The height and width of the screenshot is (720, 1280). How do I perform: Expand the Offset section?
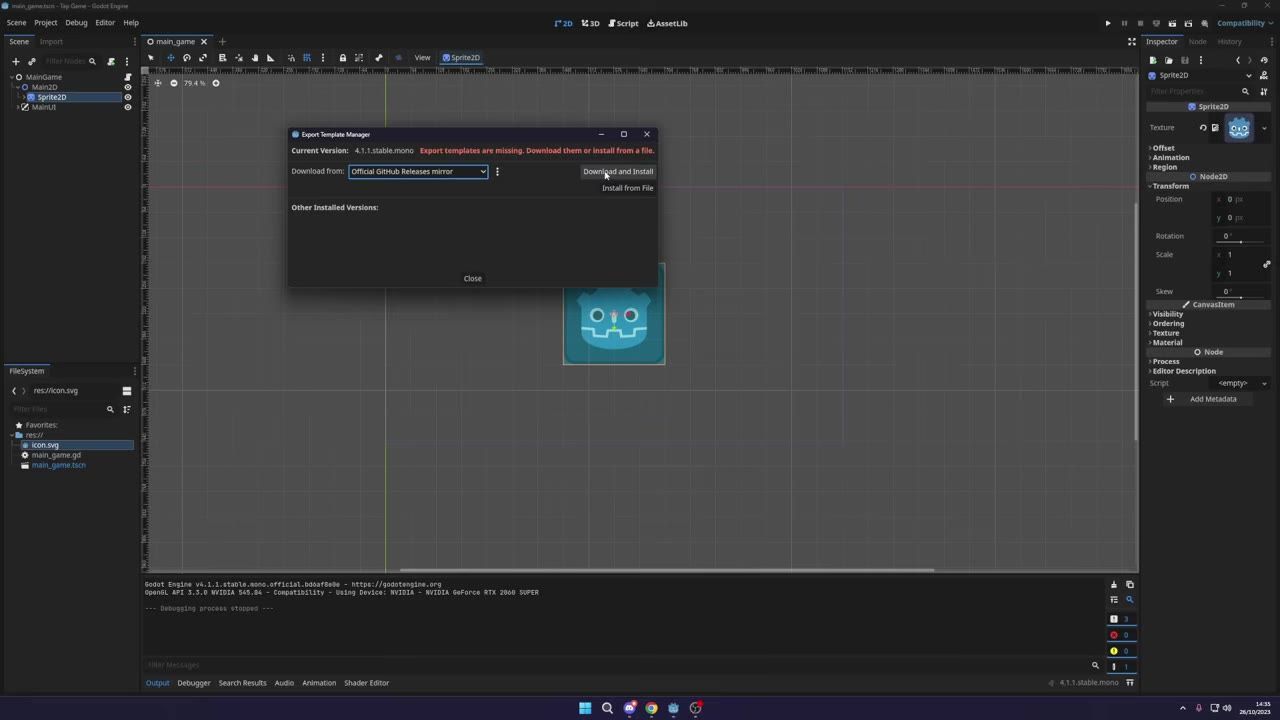click(x=1163, y=148)
